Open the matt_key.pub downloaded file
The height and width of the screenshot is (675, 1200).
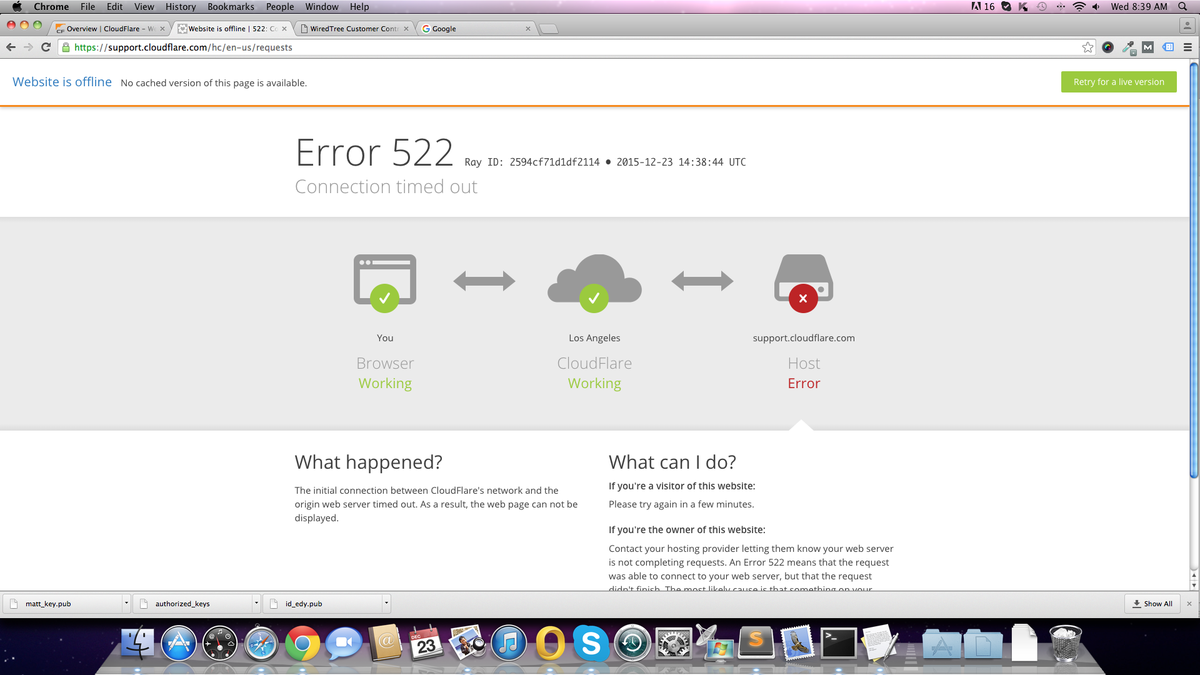[x=60, y=603]
